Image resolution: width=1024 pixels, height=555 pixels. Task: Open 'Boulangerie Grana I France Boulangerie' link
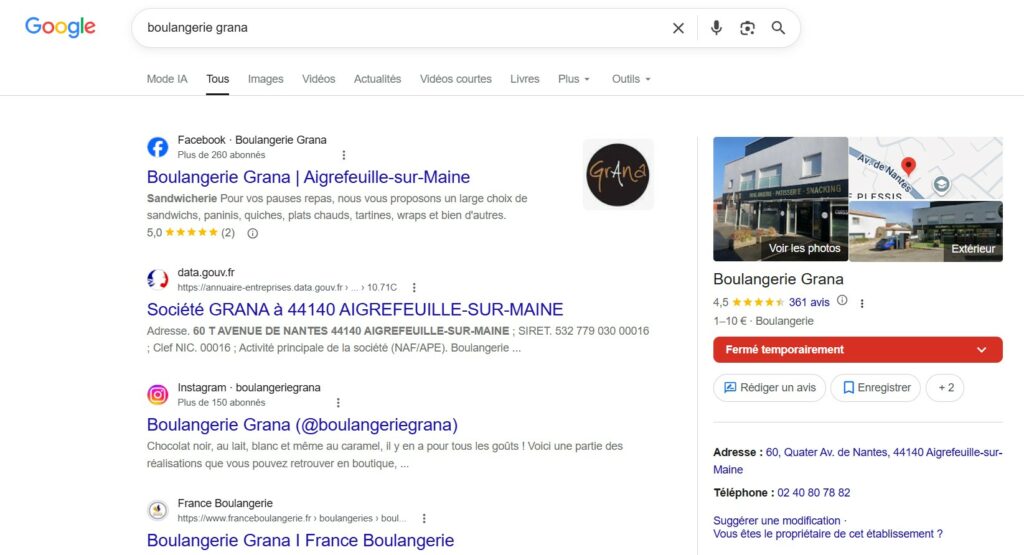pos(300,541)
